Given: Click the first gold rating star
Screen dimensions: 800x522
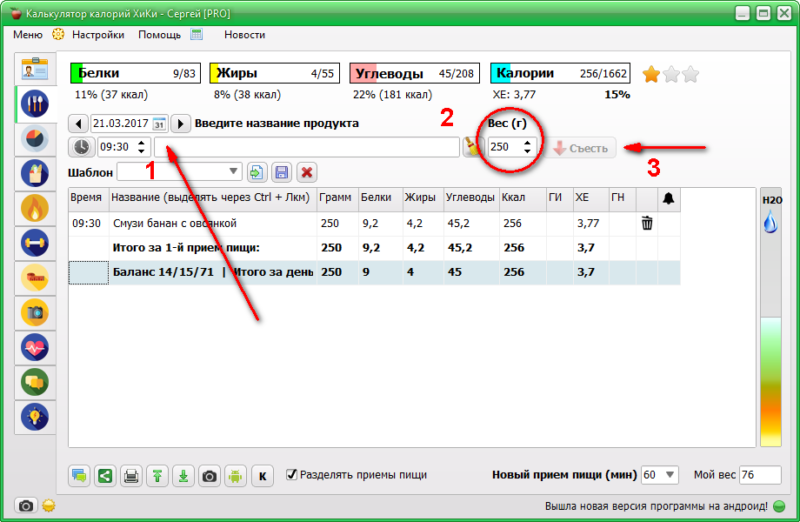Looking at the screenshot, I should (x=651, y=74).
